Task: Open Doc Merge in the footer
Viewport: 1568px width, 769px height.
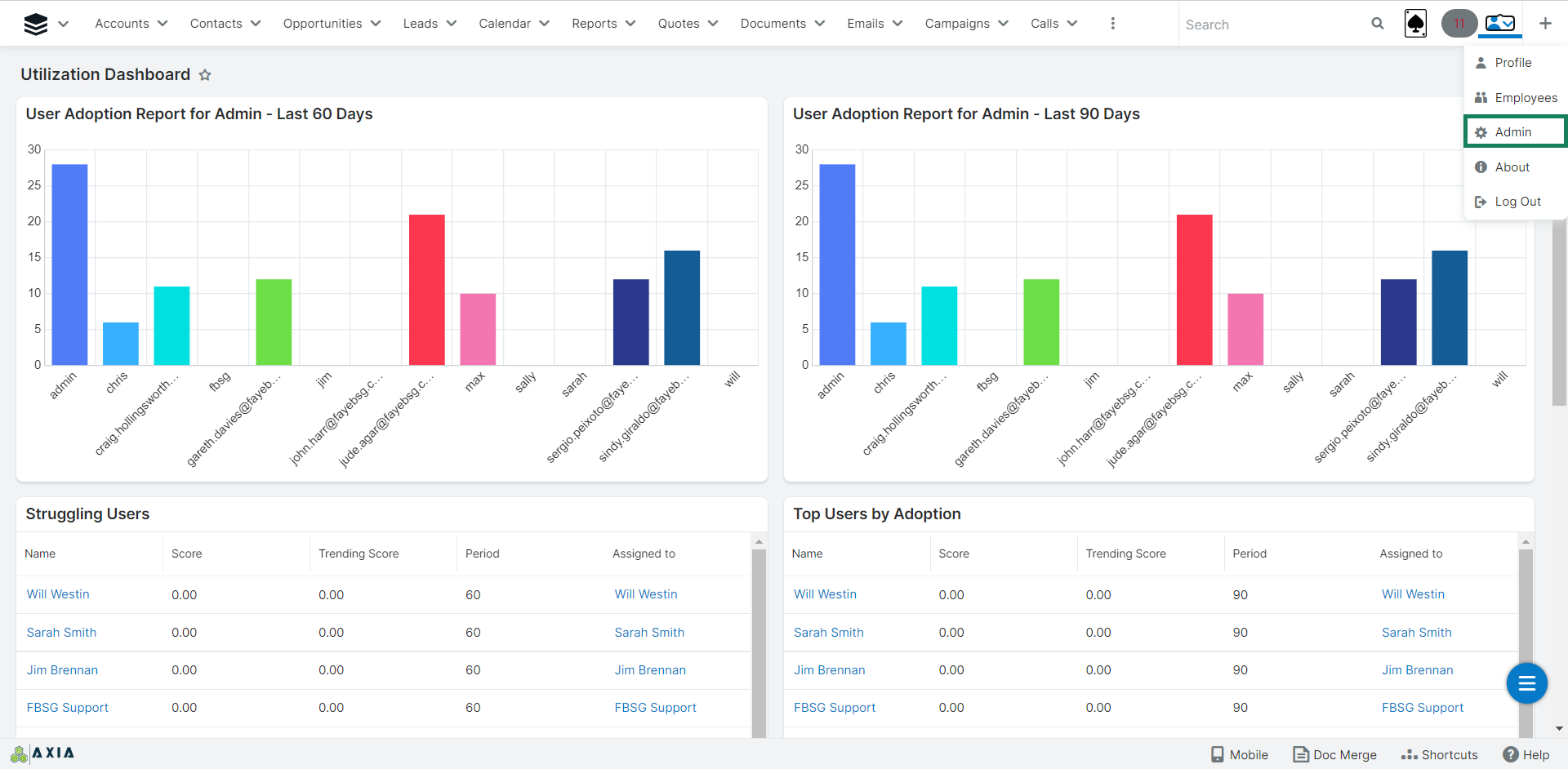Action: pyautogui.click(x=1335, y=754)
